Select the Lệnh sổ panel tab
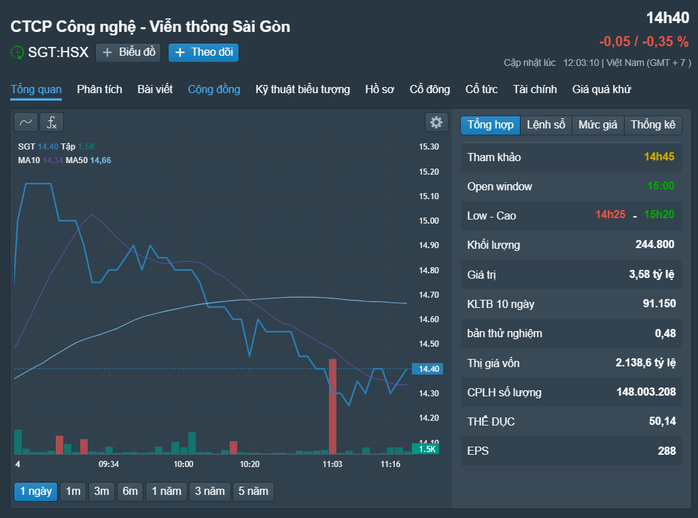The width and height of the screenshot is (698, 518). tap(546, 125)
